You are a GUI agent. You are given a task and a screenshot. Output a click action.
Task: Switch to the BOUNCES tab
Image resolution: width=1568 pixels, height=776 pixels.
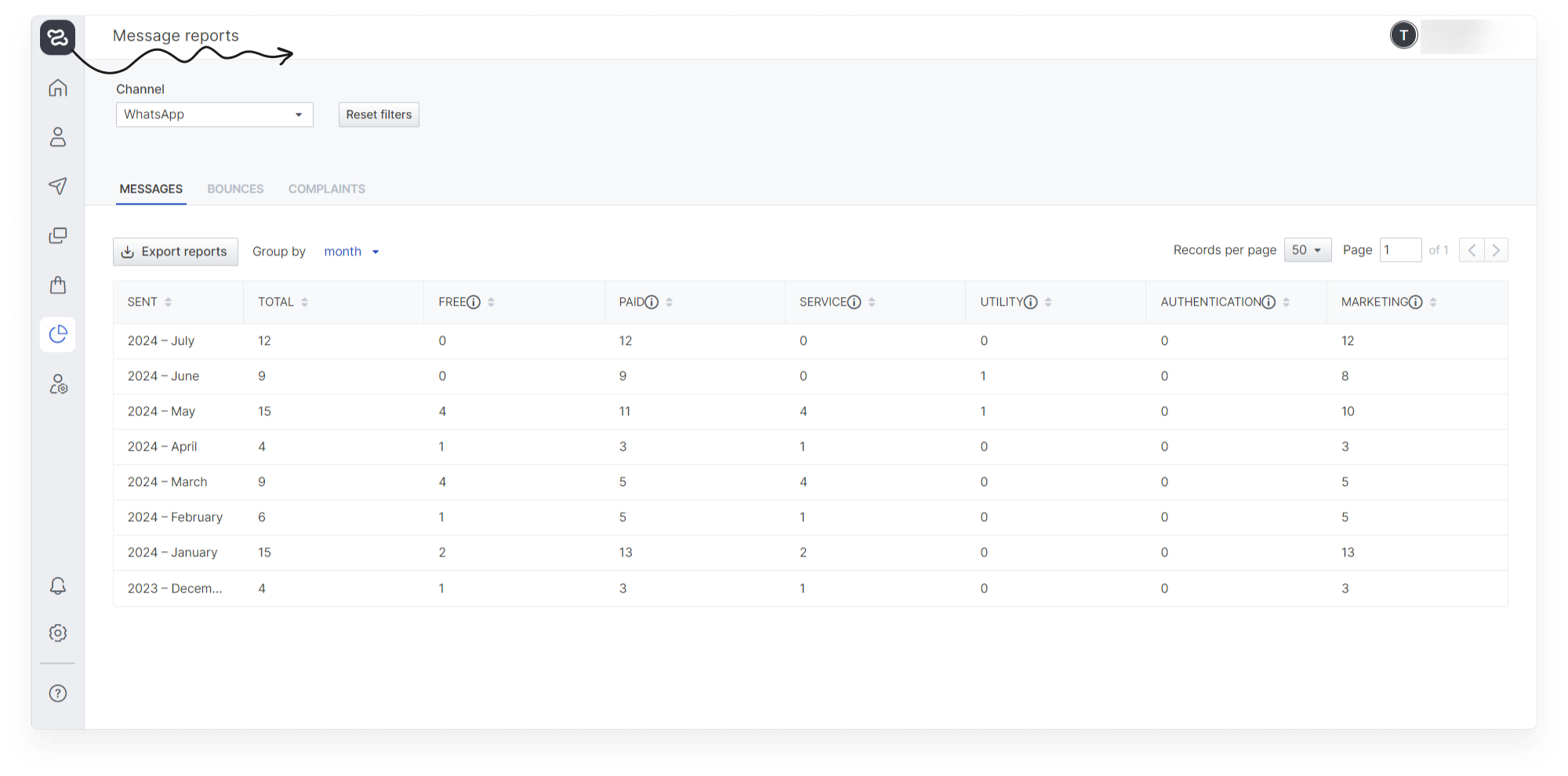(x=235, y=189)
